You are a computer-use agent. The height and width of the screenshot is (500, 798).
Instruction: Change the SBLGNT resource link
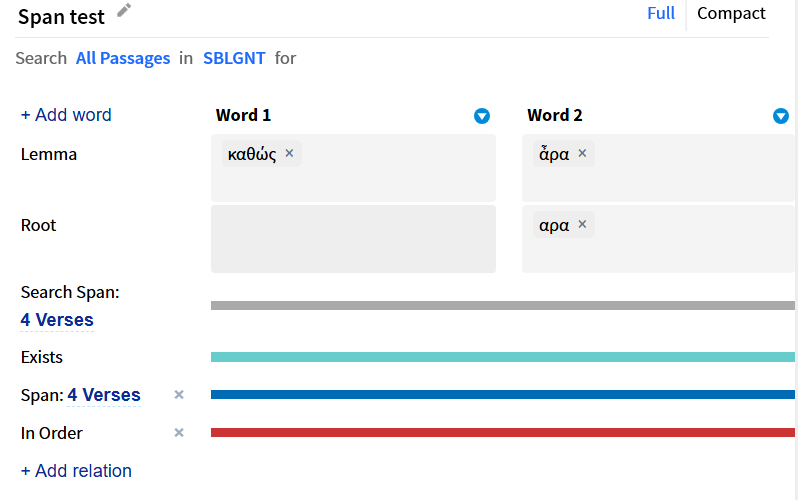pos(234,58)
